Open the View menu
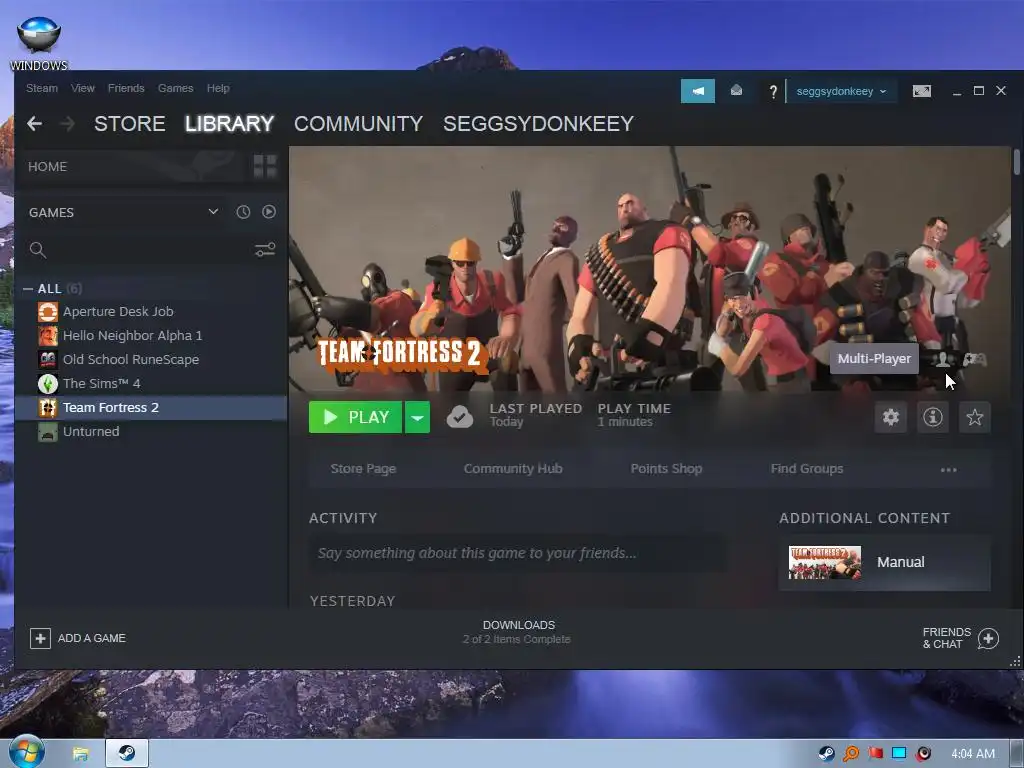 tap(83, 88)
